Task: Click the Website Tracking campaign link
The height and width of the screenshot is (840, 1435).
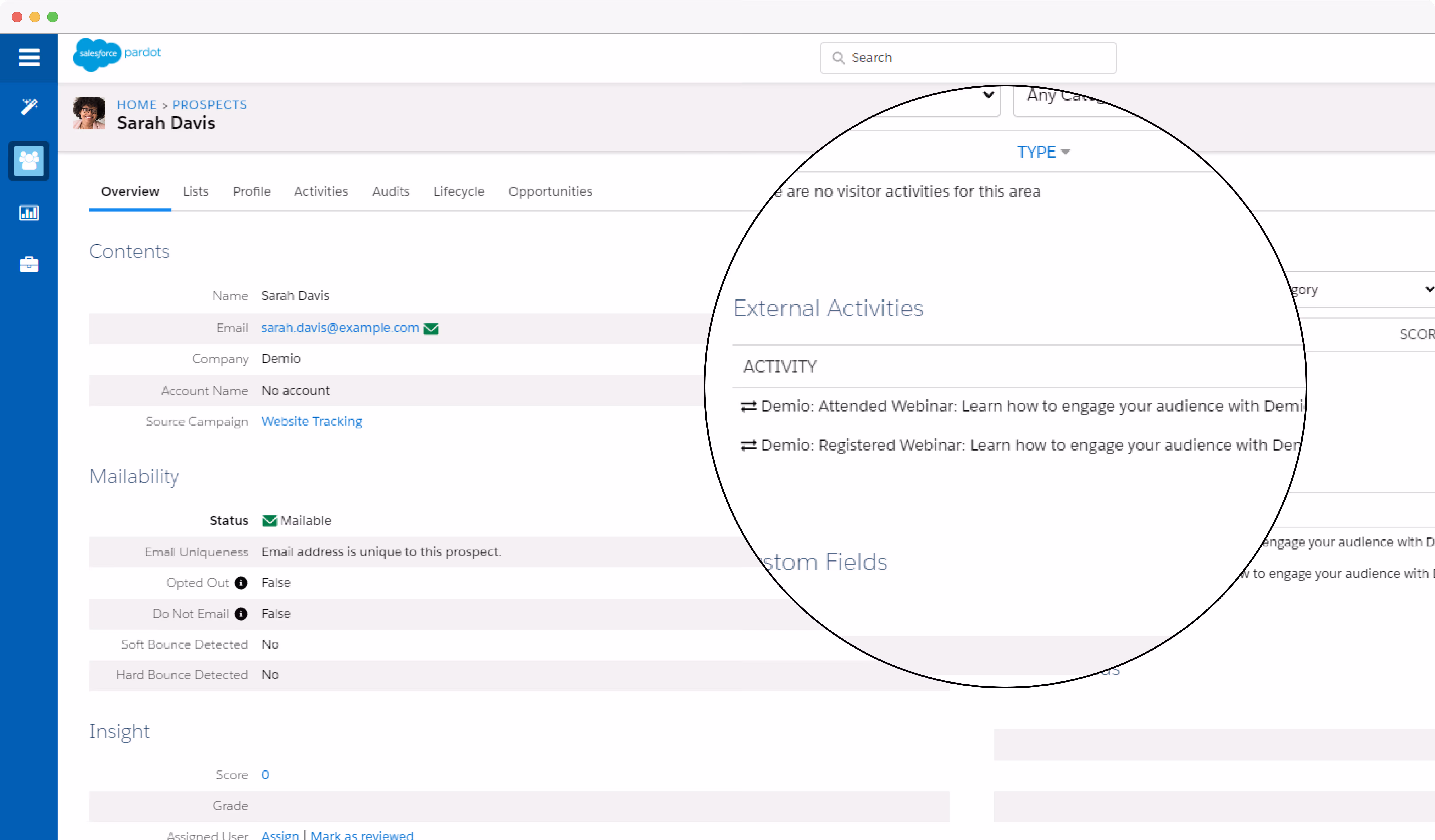Action: click(x=311, y=421)
